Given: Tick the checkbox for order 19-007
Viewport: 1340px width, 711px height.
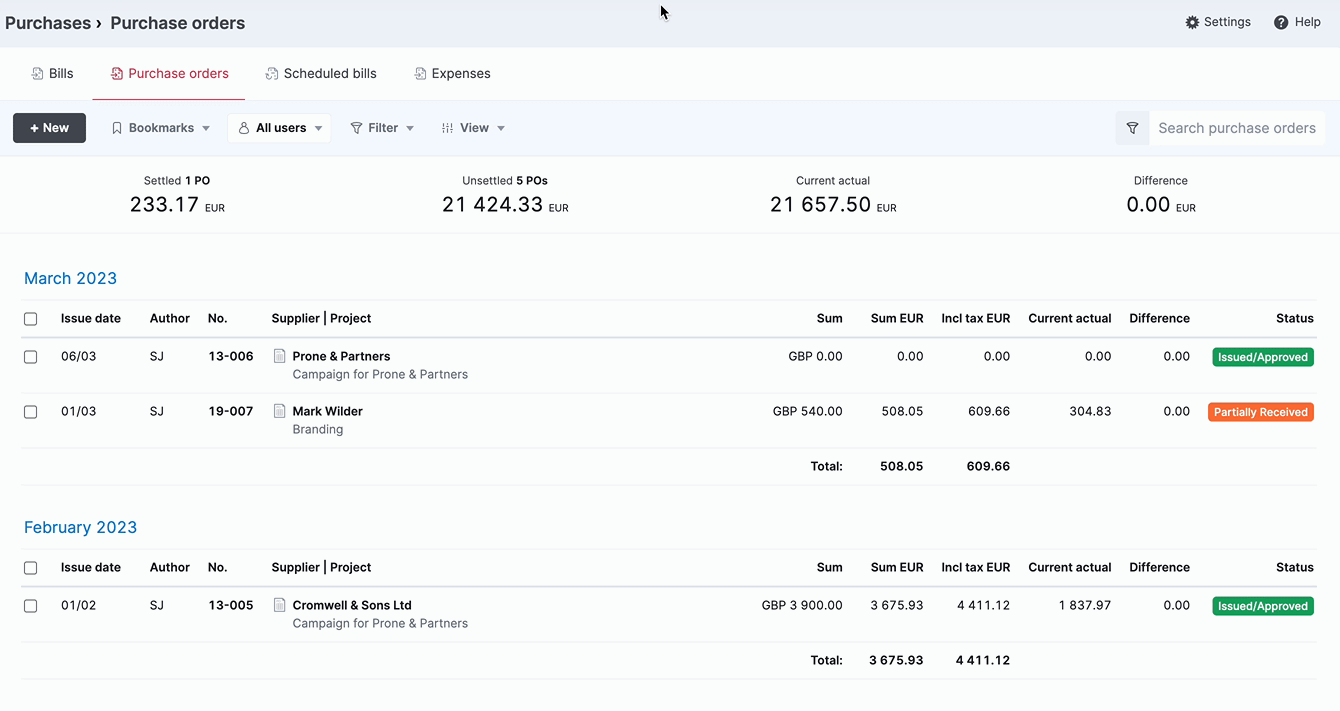Looking at the screenshot, I should (31, 412).
